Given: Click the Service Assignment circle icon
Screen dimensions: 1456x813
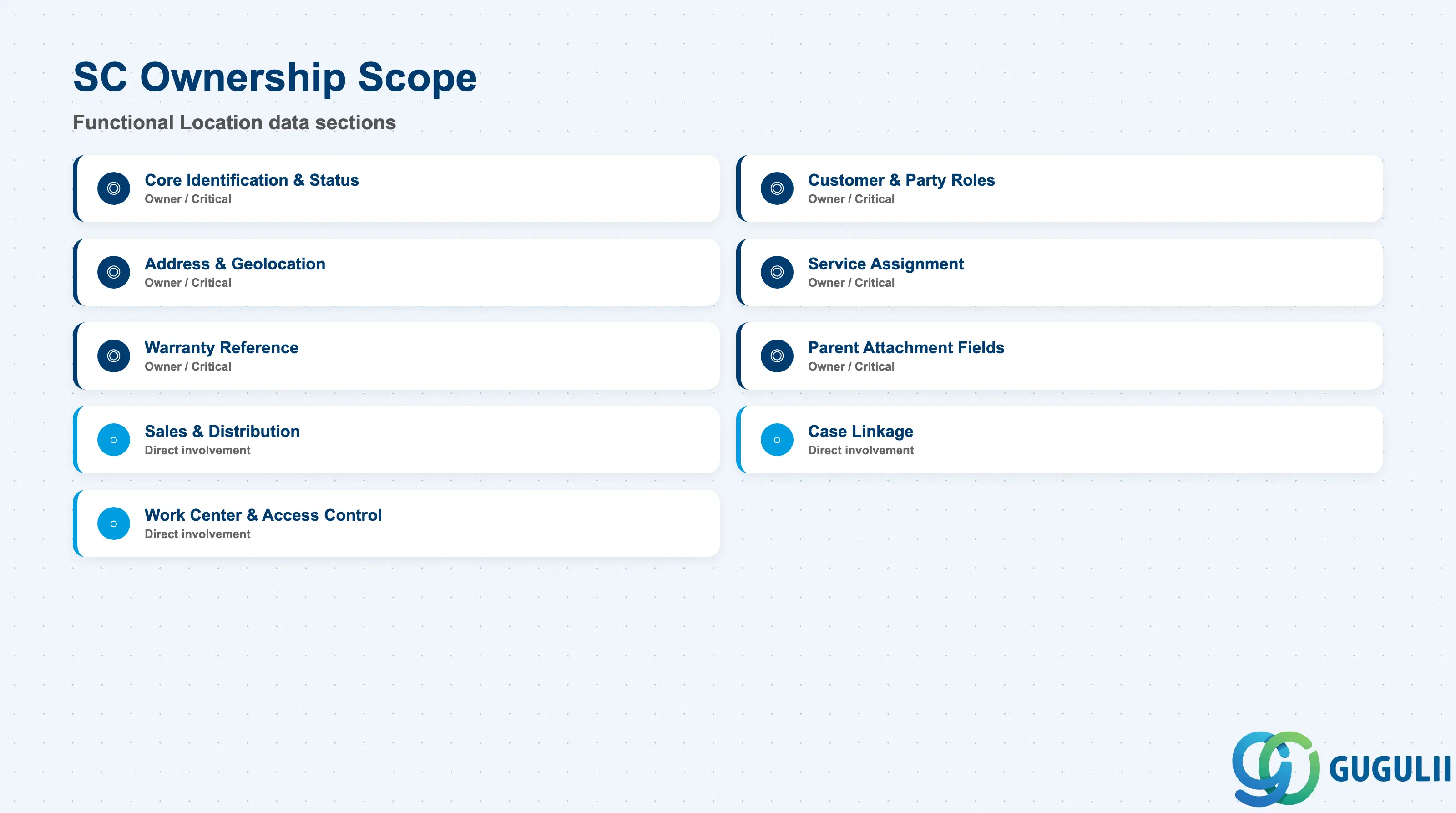Looking at the screenshot, I should pos(777,272).
